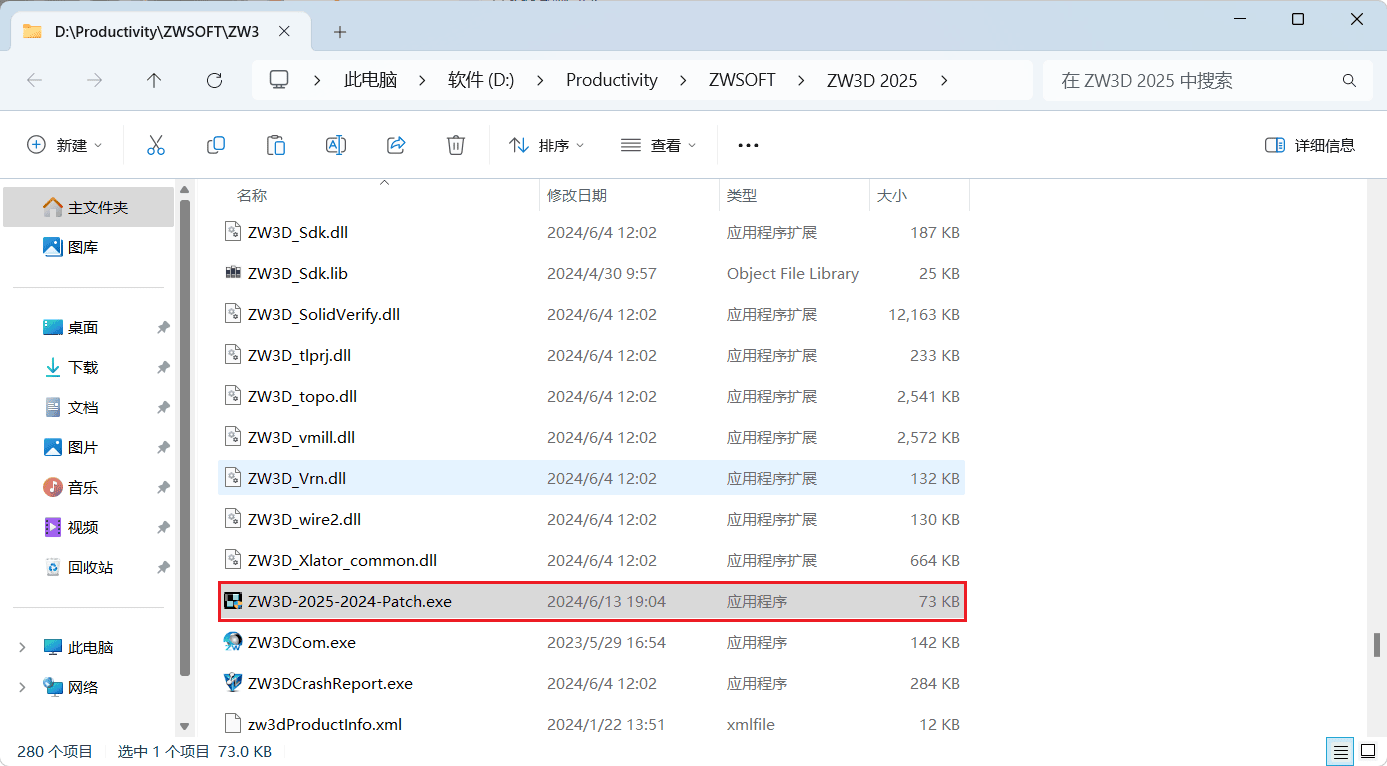Click the Rename icon in toolbar
The image size is (1387, 766).
tap(336, 145)
